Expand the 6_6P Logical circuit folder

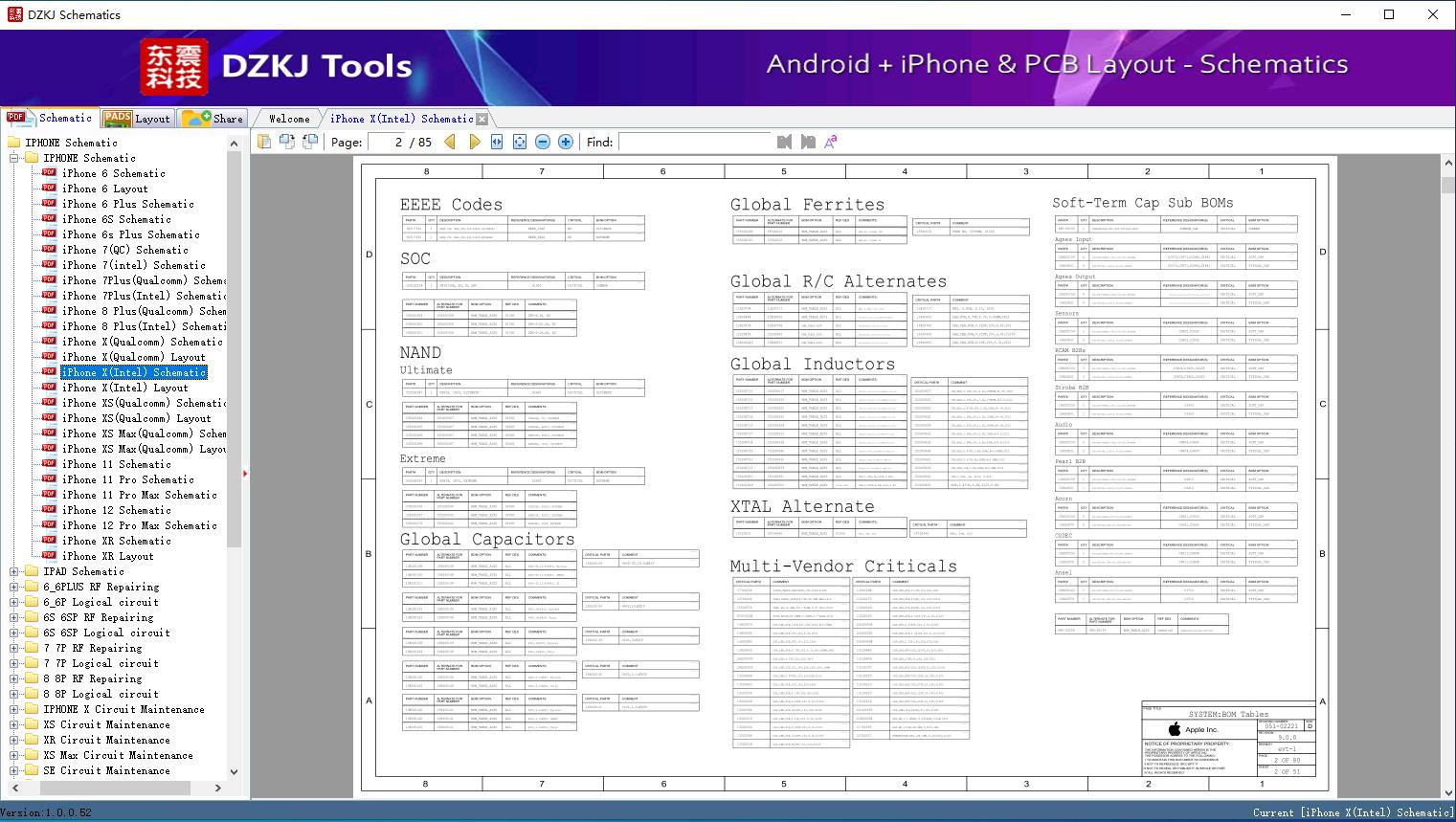coord(14,602)
